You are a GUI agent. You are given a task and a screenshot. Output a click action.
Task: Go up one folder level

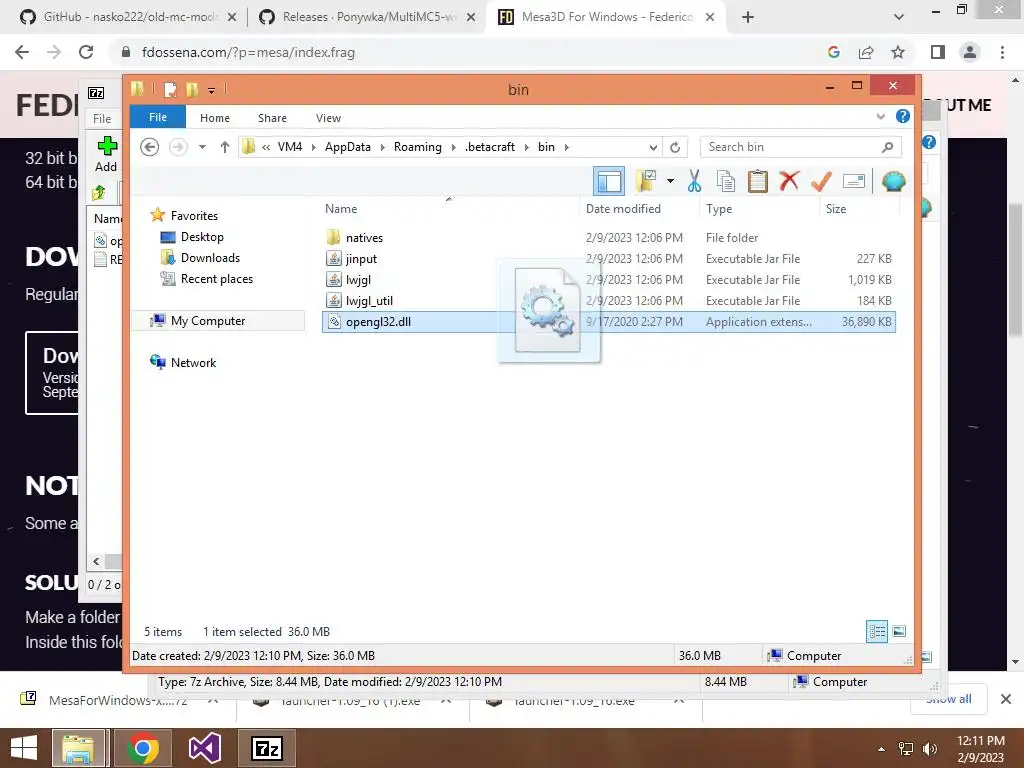coord(225,147)
